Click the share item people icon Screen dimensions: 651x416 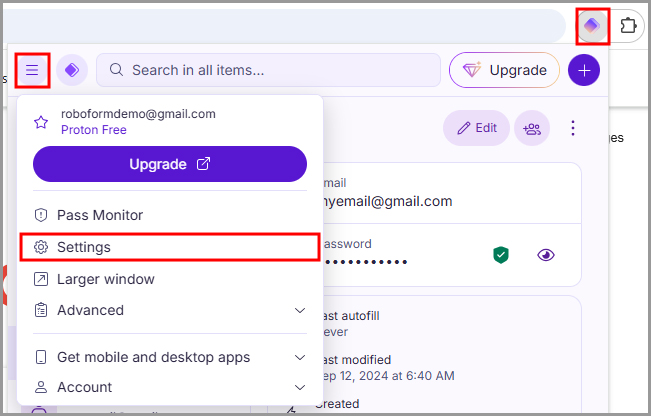pyautogui.click(x=532, y=128)
